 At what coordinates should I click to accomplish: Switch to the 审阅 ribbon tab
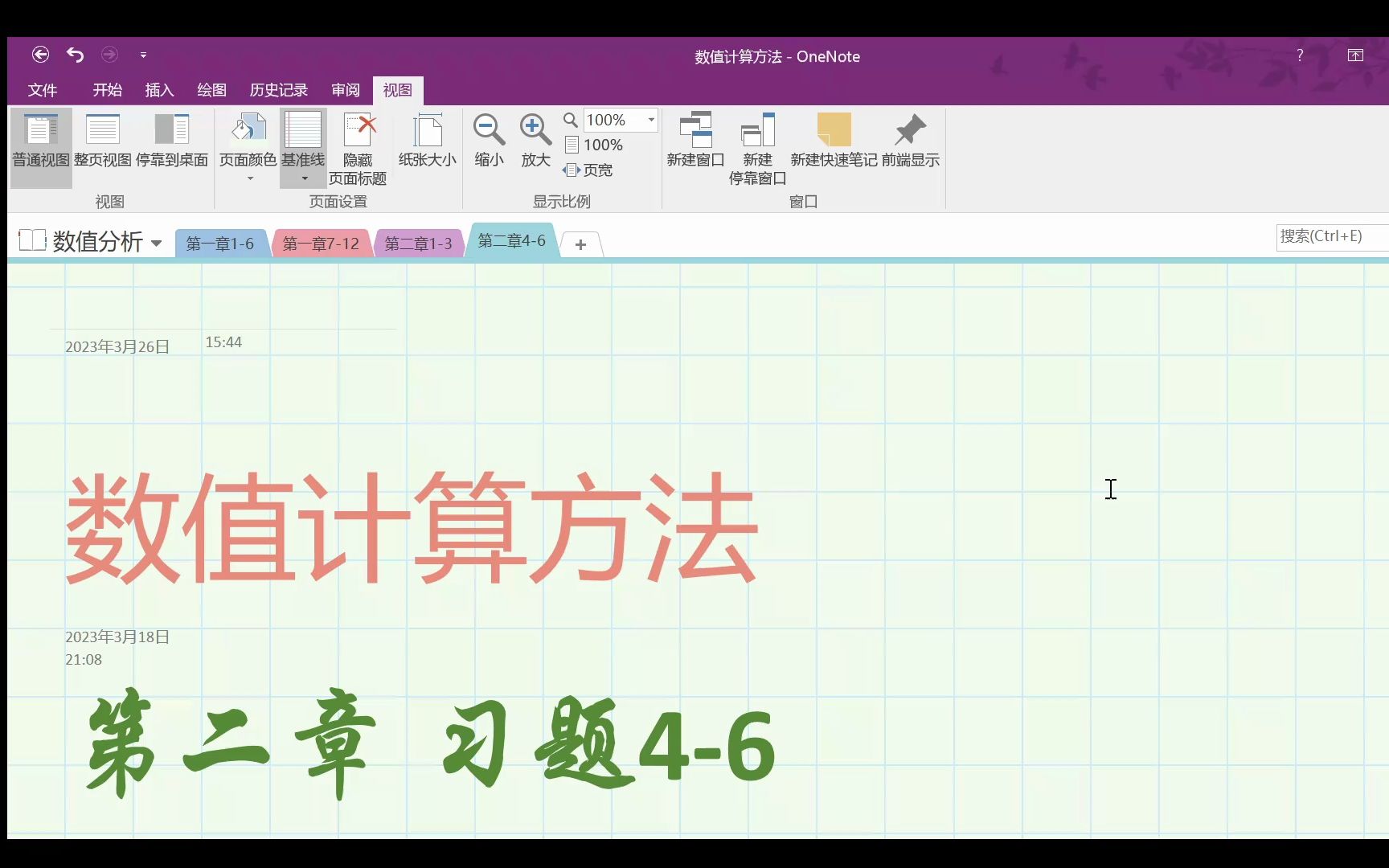[346, 90]
